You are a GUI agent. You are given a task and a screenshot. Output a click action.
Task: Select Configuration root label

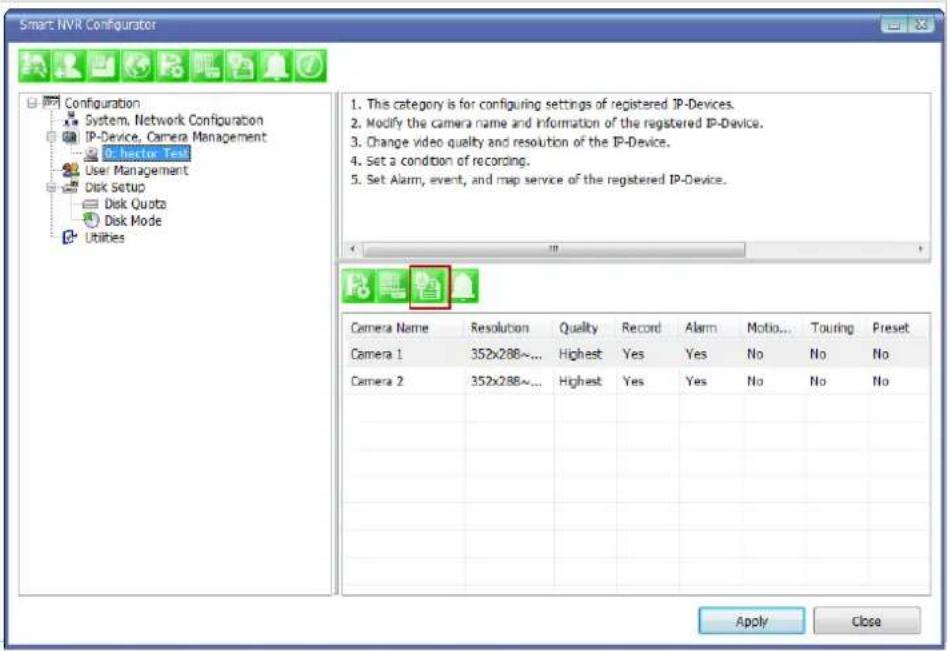102,103
